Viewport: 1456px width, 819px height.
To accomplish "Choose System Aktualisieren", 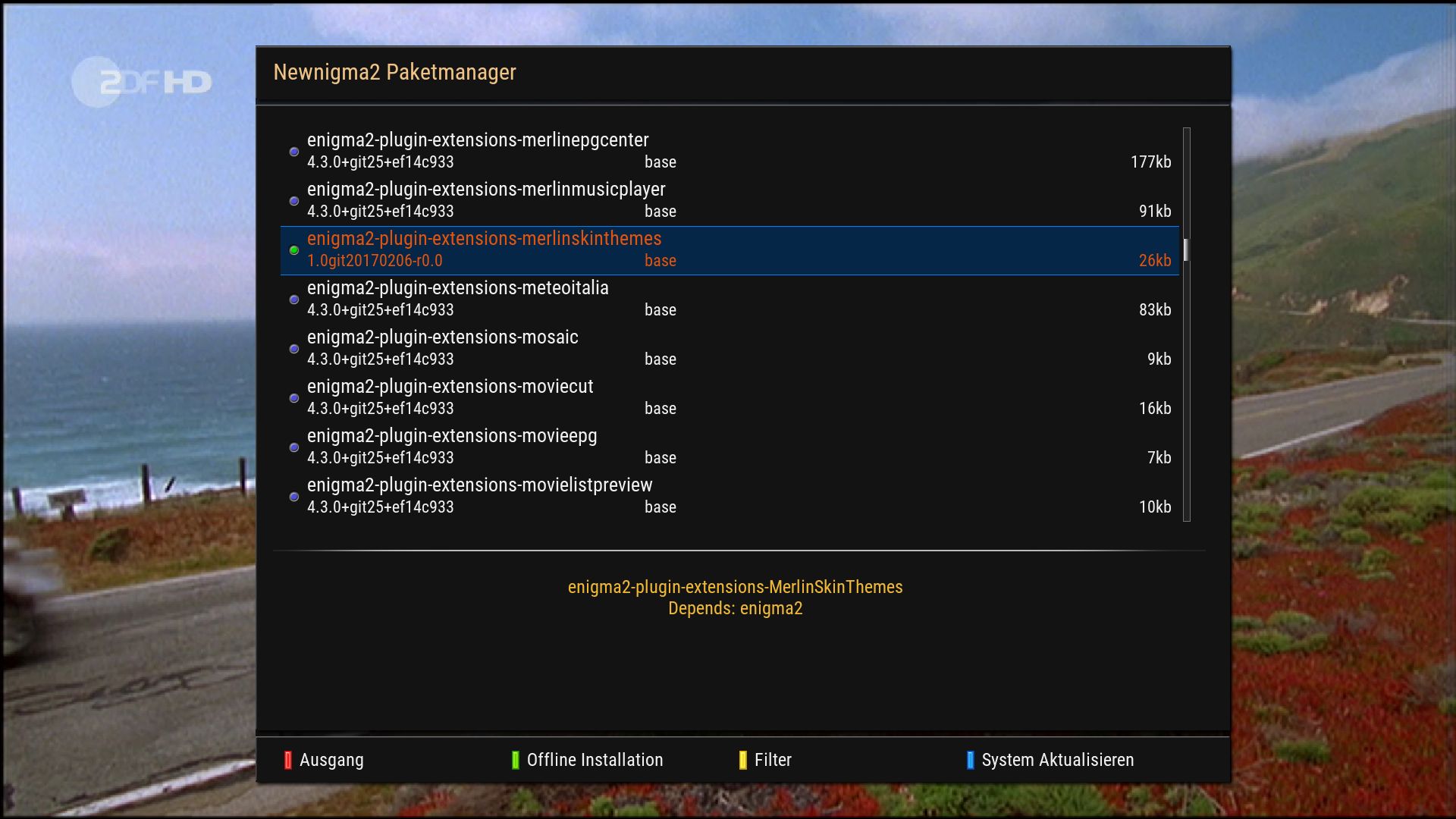I will [x=1058, y=760].
